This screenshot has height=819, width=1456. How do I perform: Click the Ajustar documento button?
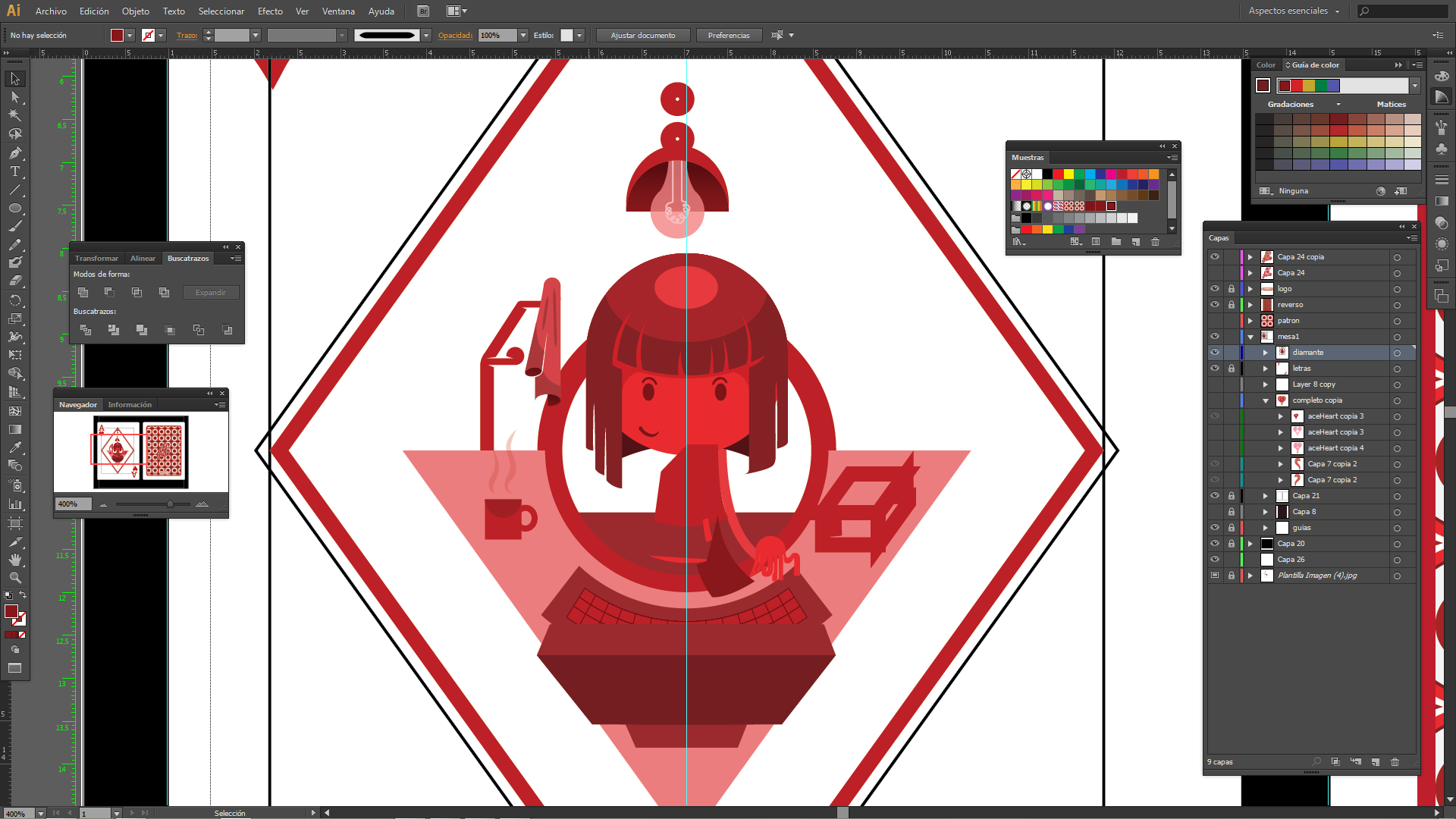coord(642,36)
